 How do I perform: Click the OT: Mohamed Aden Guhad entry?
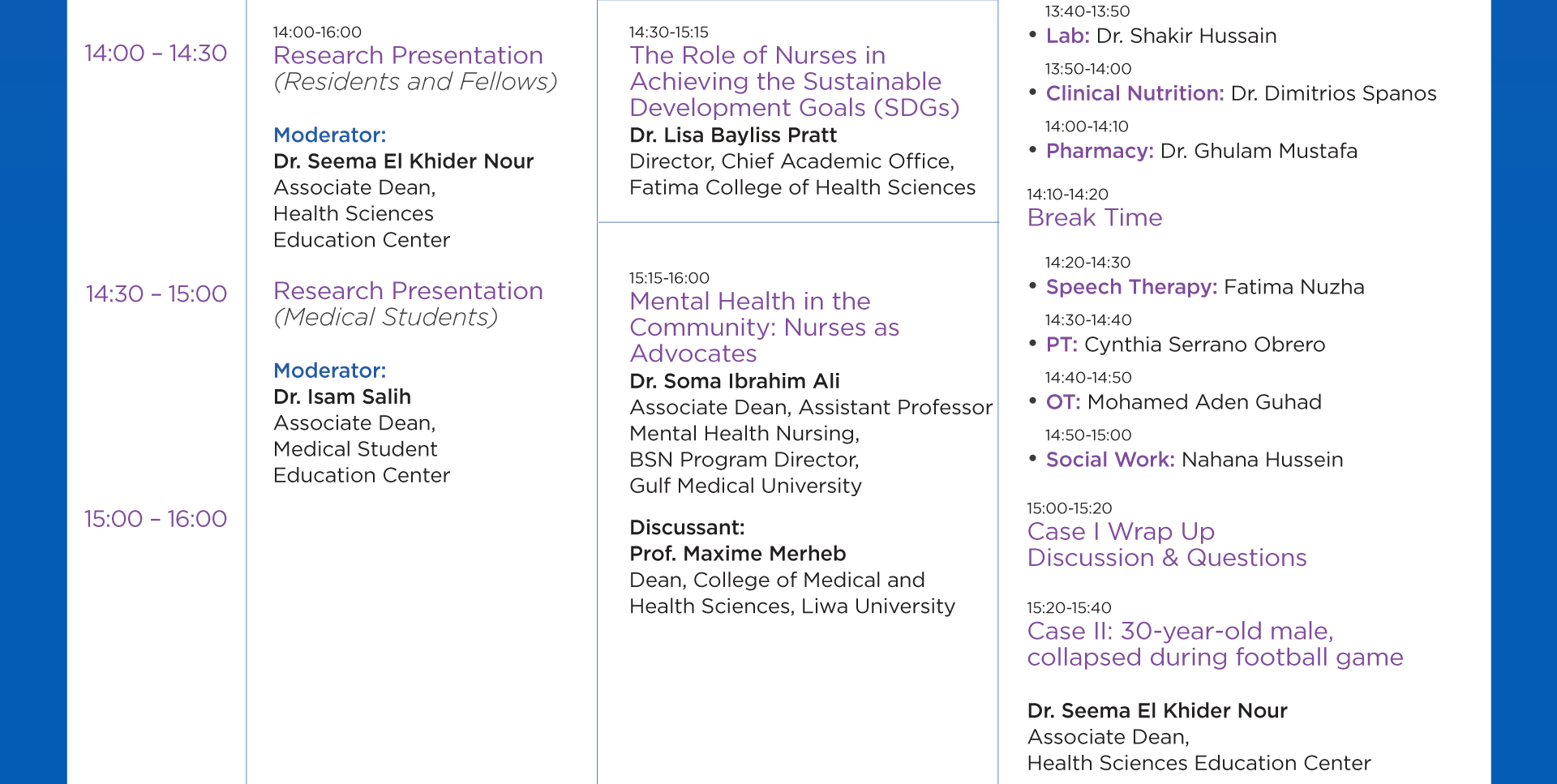pyautogui.click(x=1183, y=403)
